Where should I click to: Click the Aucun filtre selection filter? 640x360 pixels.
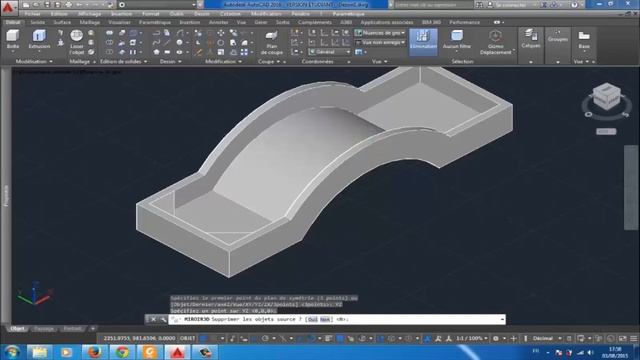457,40
